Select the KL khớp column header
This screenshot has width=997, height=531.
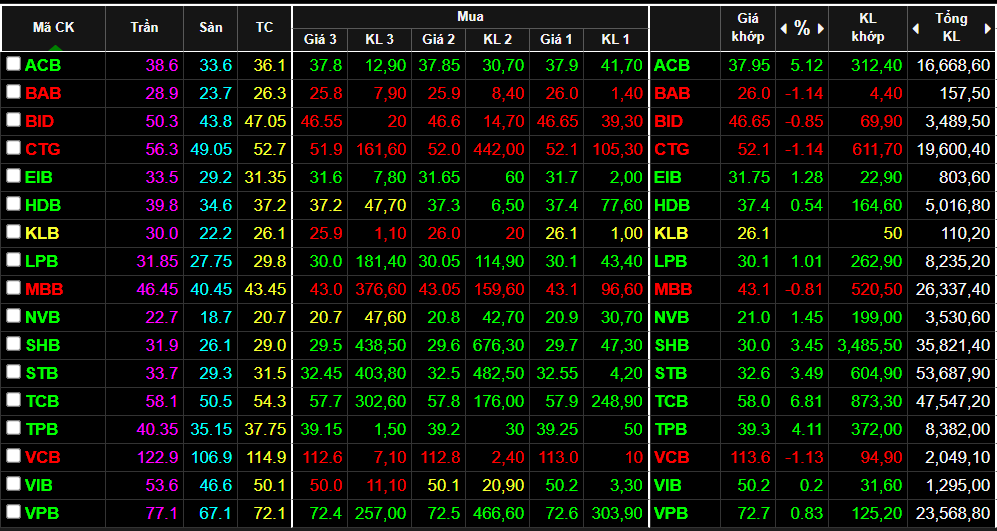(x=866, y=28)
